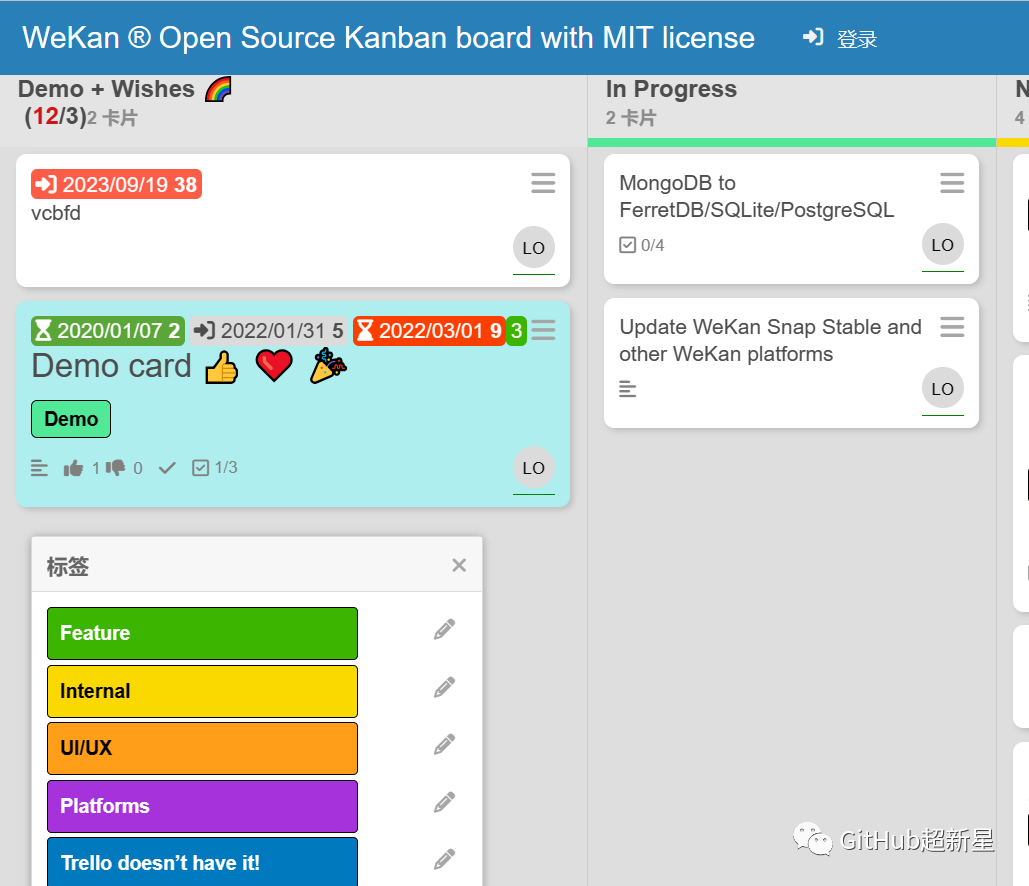Click the green Demo label on card
The image size is (1029, 886).
[x=71, y=419]
